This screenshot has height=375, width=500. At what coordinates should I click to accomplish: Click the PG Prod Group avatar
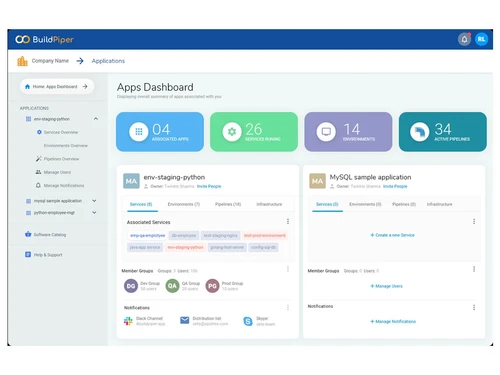[212, 286]
